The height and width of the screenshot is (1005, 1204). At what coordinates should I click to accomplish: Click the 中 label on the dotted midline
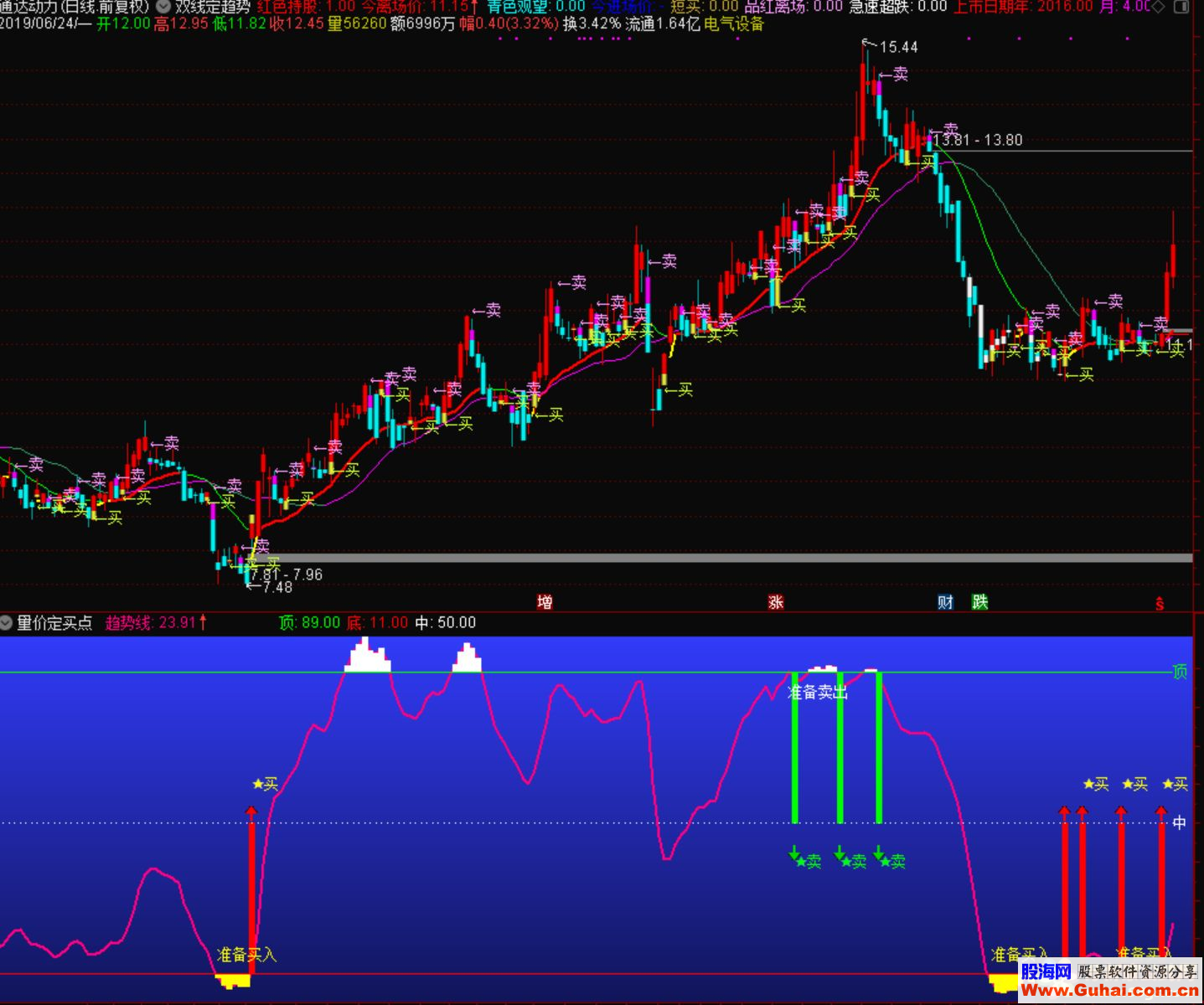(1180, 822)
